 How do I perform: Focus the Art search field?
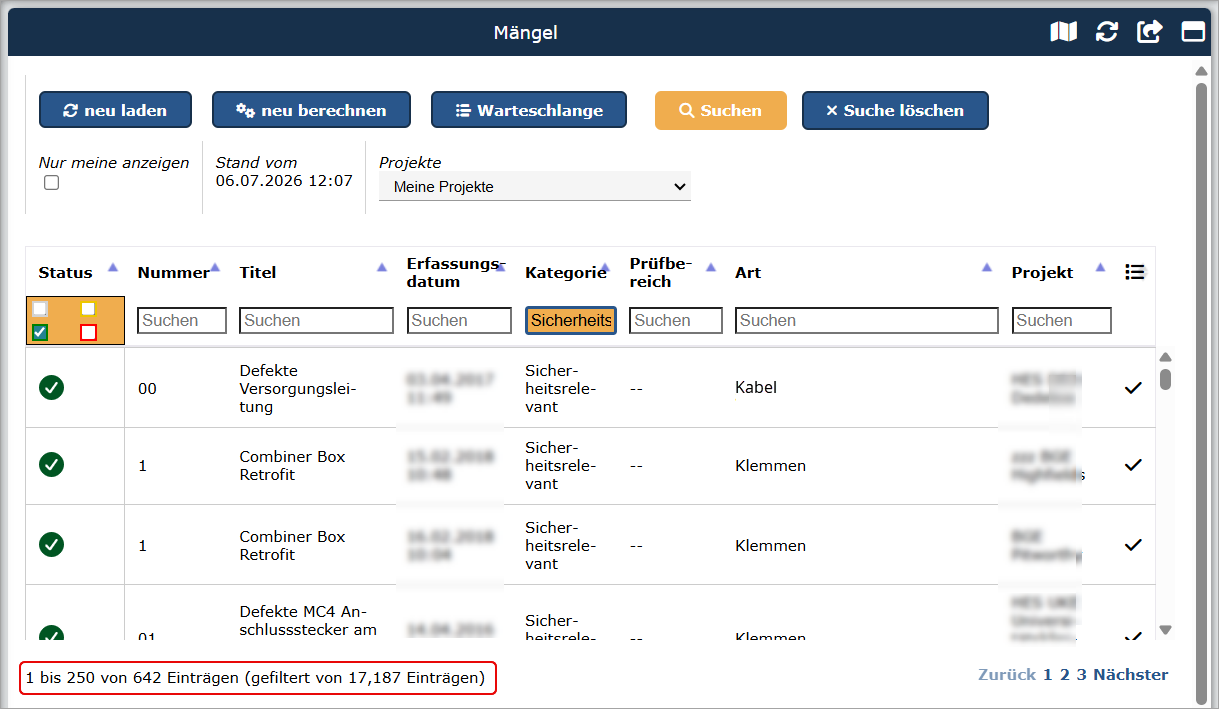(x=867, y=320)
